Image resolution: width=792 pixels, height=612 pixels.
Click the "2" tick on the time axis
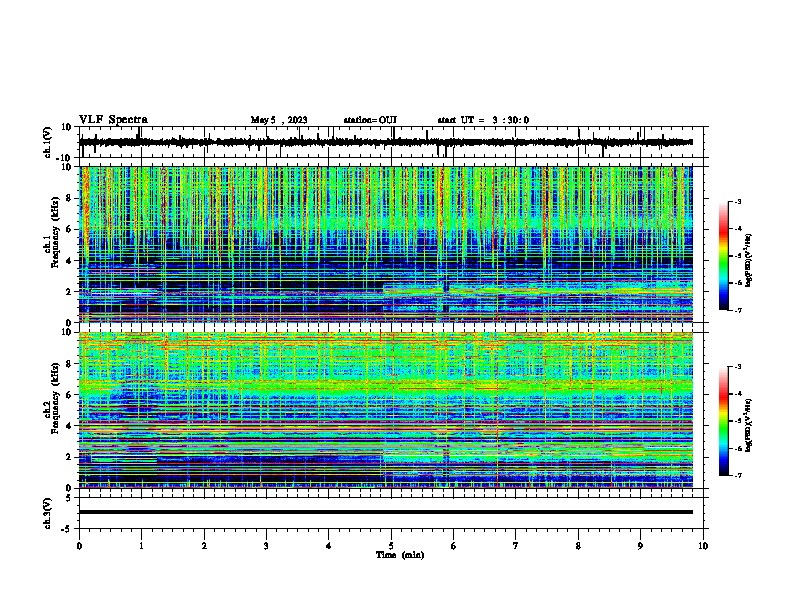pyautogui.click(x=204, y=546)
